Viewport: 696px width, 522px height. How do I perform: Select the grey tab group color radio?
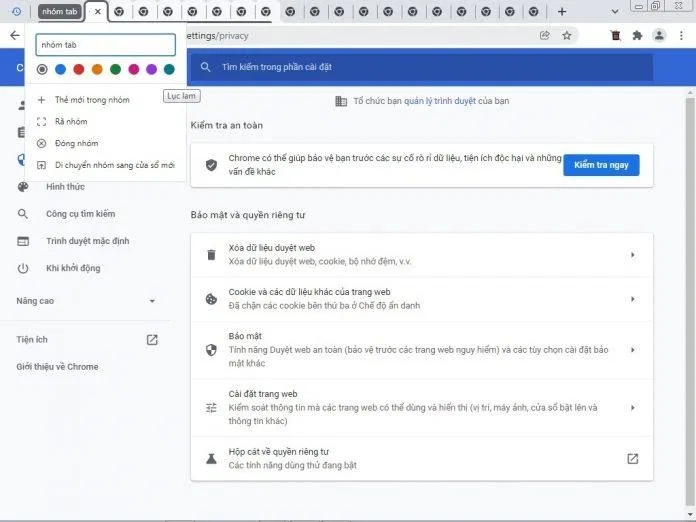tap(42, 69)
